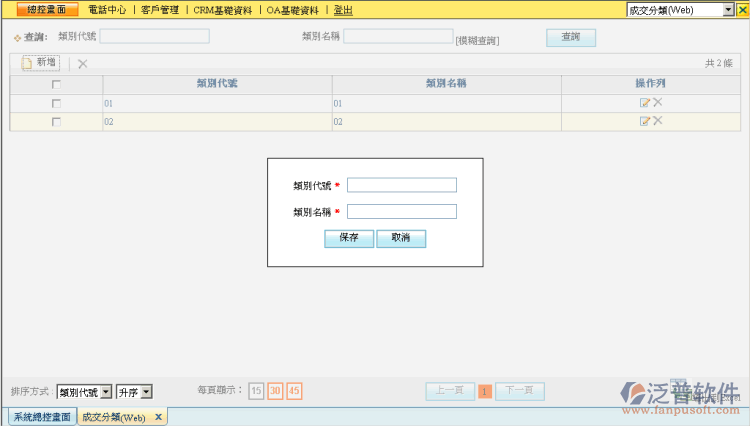Click the delete X icon for row 02
The width and height of the screenshot is (750, 426).
658,121
